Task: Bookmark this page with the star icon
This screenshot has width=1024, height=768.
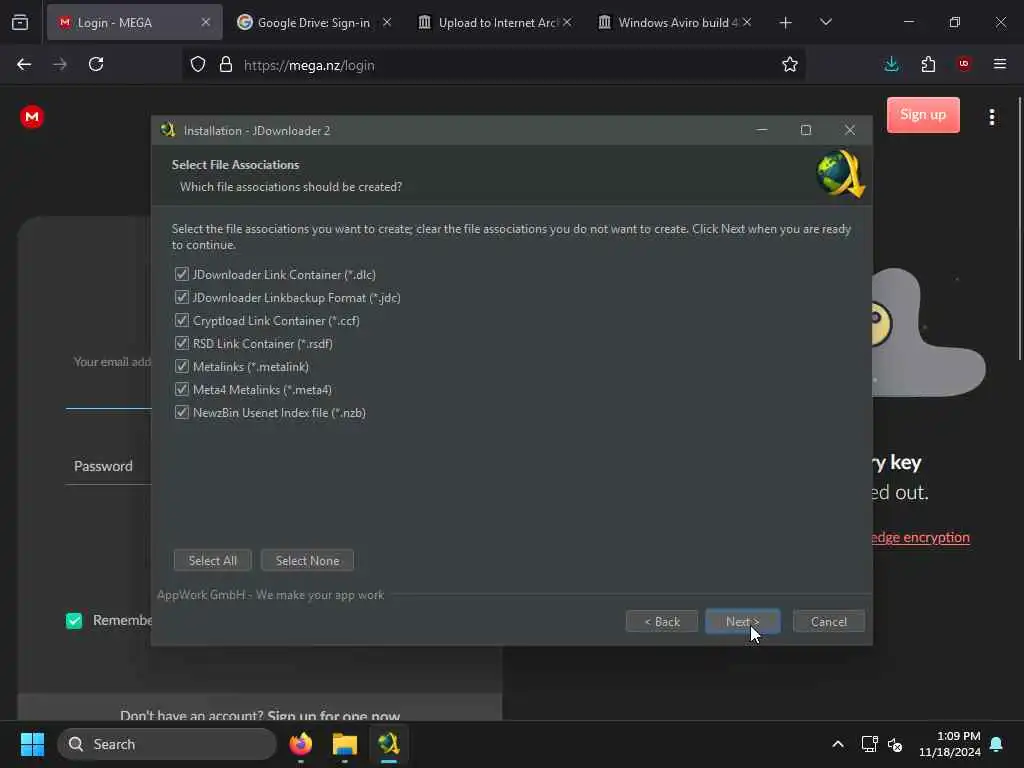Action: click(x=790, y=65)
